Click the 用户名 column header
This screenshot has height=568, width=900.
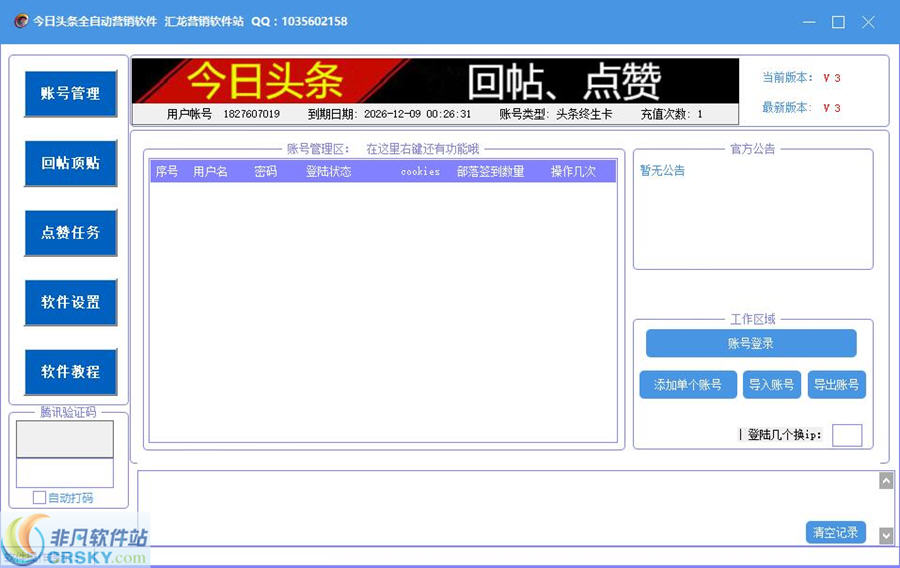(x=210, y=172)
